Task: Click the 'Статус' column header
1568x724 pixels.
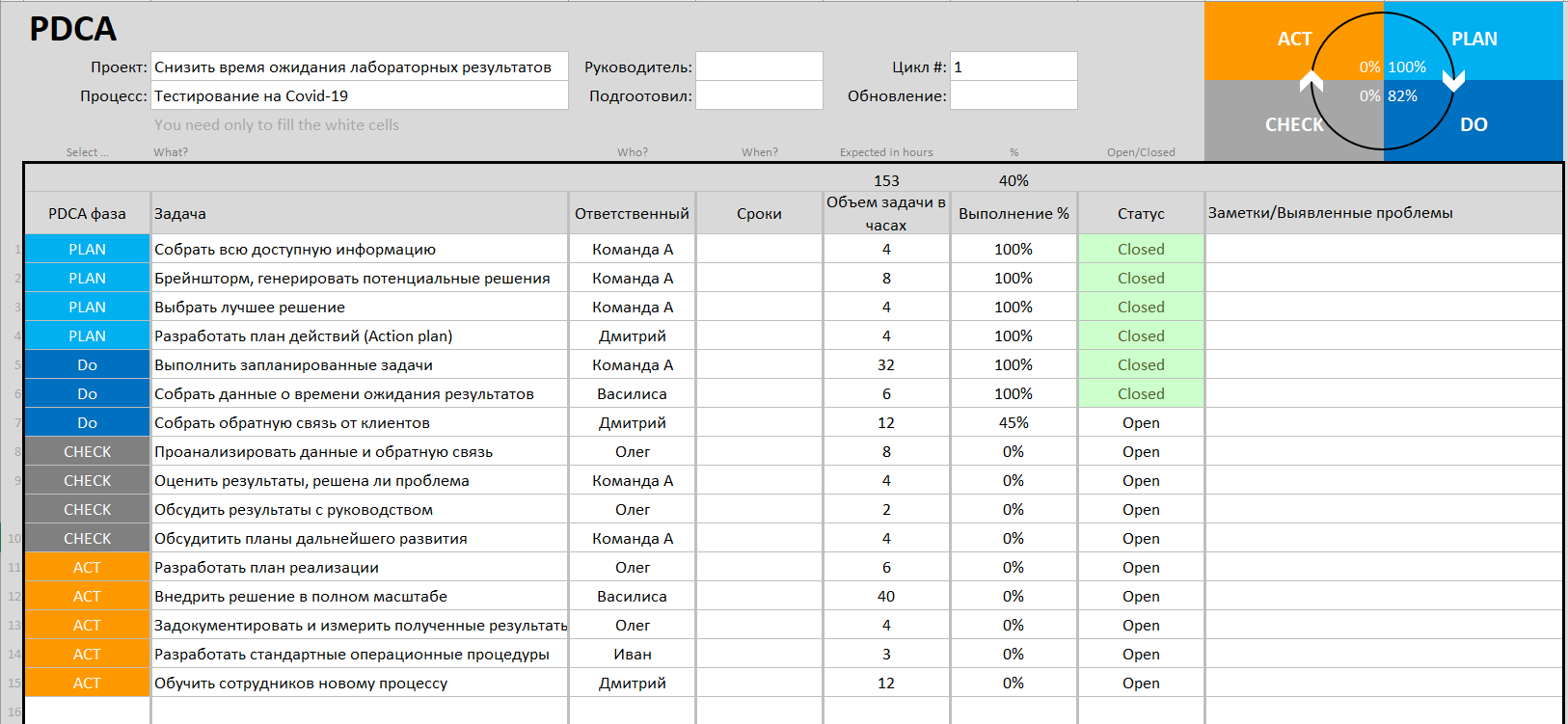Action: tap(1141, 213)
